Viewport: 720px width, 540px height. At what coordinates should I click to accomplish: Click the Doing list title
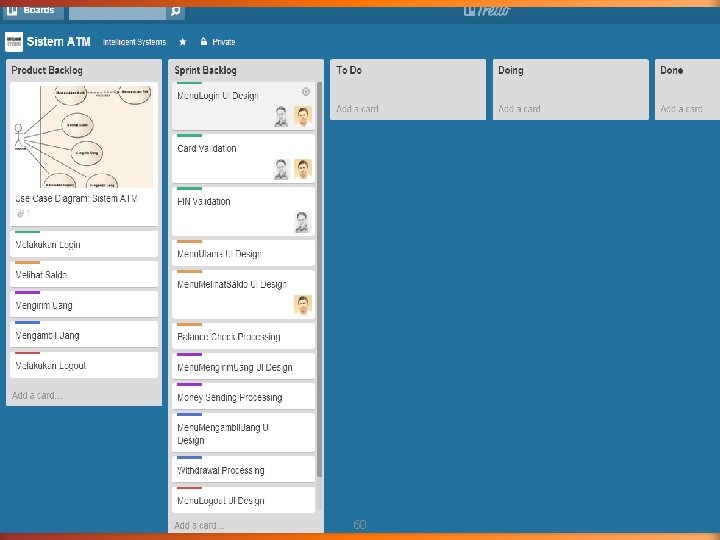(511, 70)
